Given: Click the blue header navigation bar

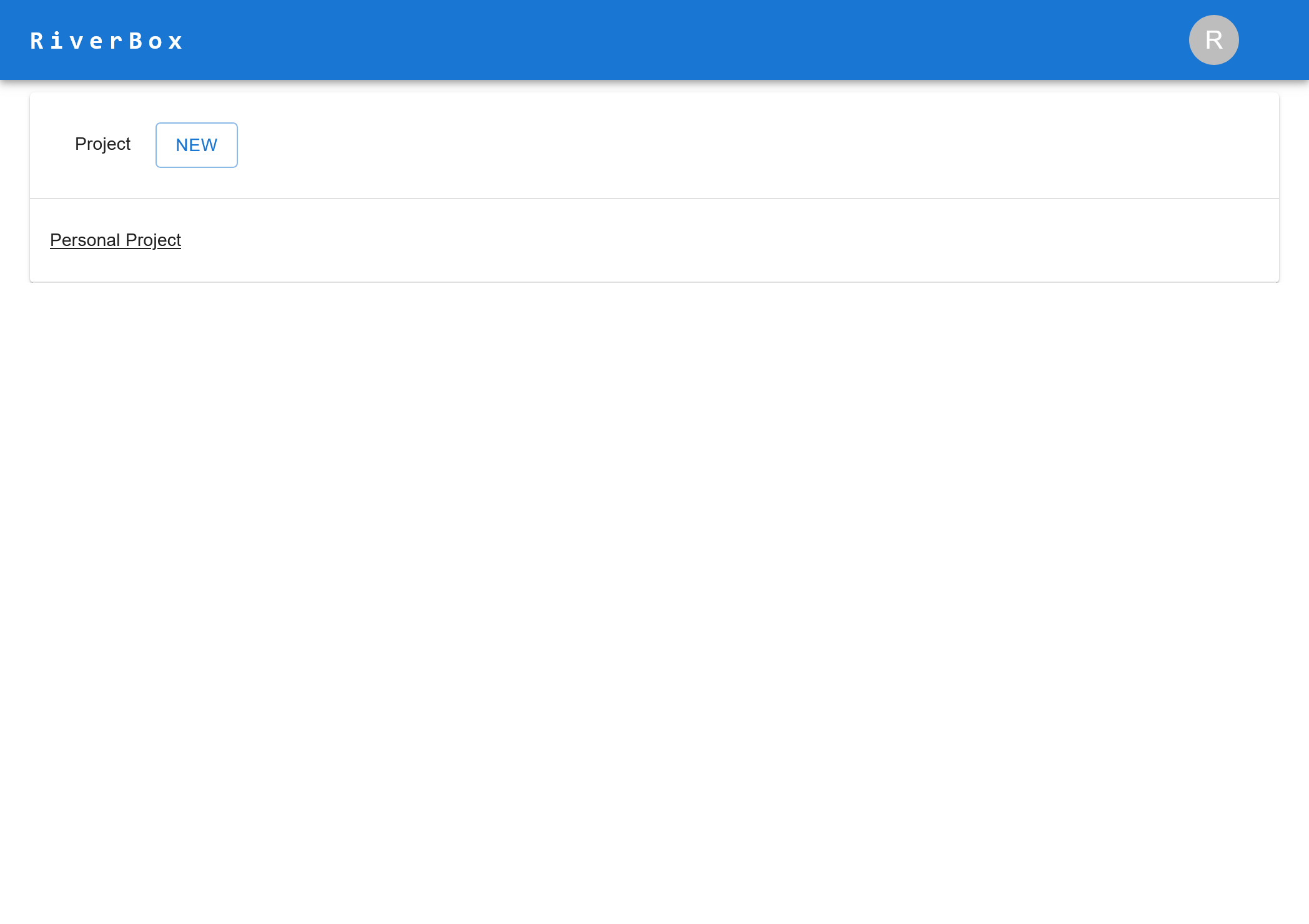Looking at the screenshot, I should 654,39.
